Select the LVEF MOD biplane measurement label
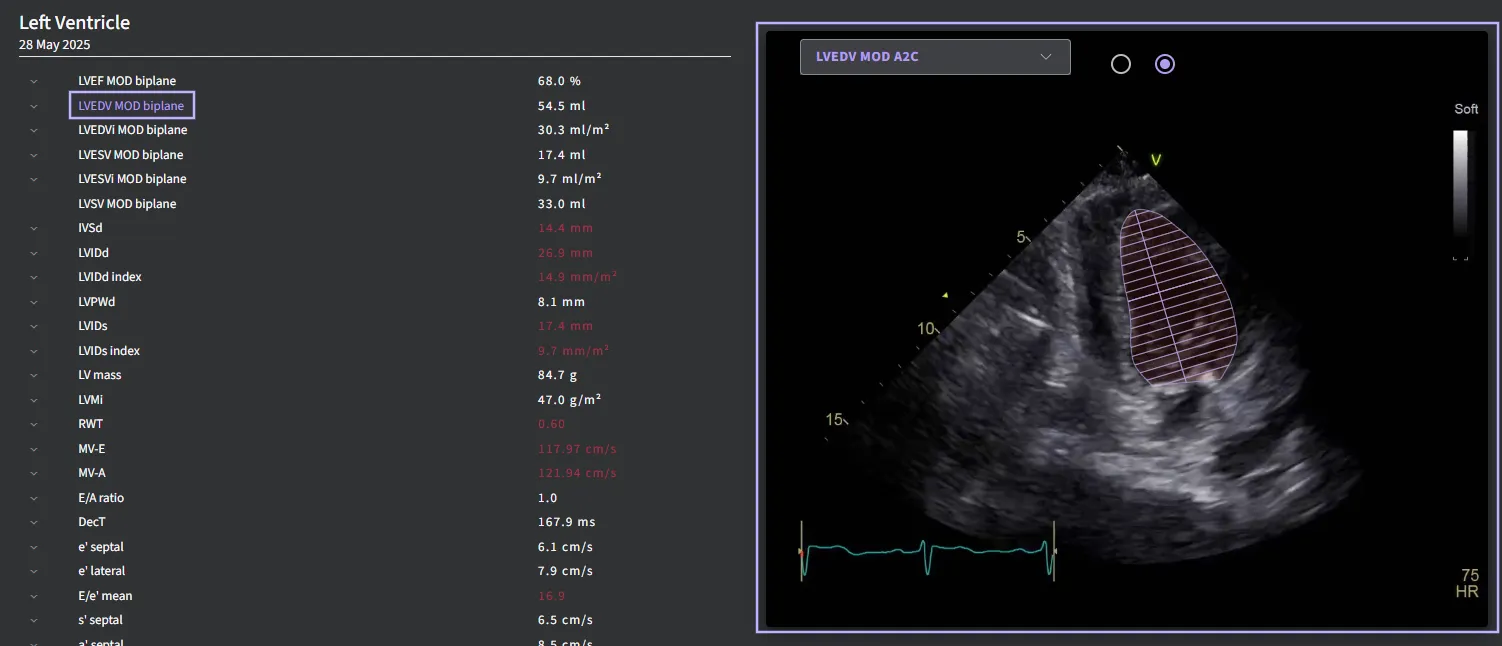The image size is (1502, 646). pos(127,81)
